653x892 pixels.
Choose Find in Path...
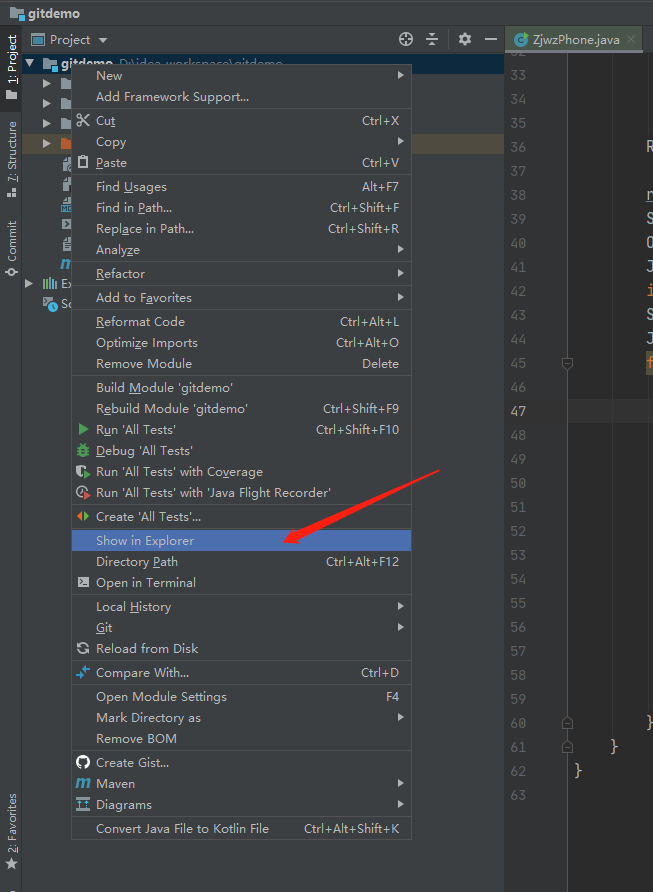pyautogui.click(x=241, y=208)
